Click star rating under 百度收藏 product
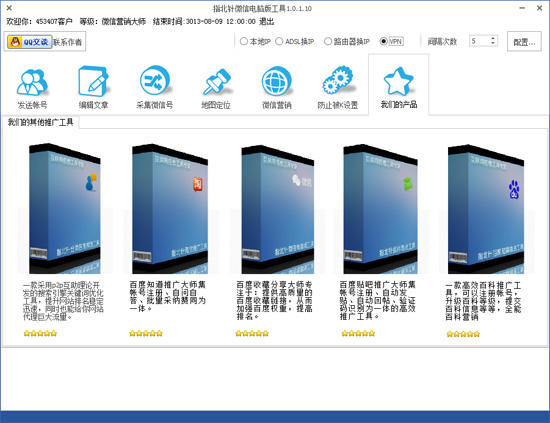 [252, 333]
